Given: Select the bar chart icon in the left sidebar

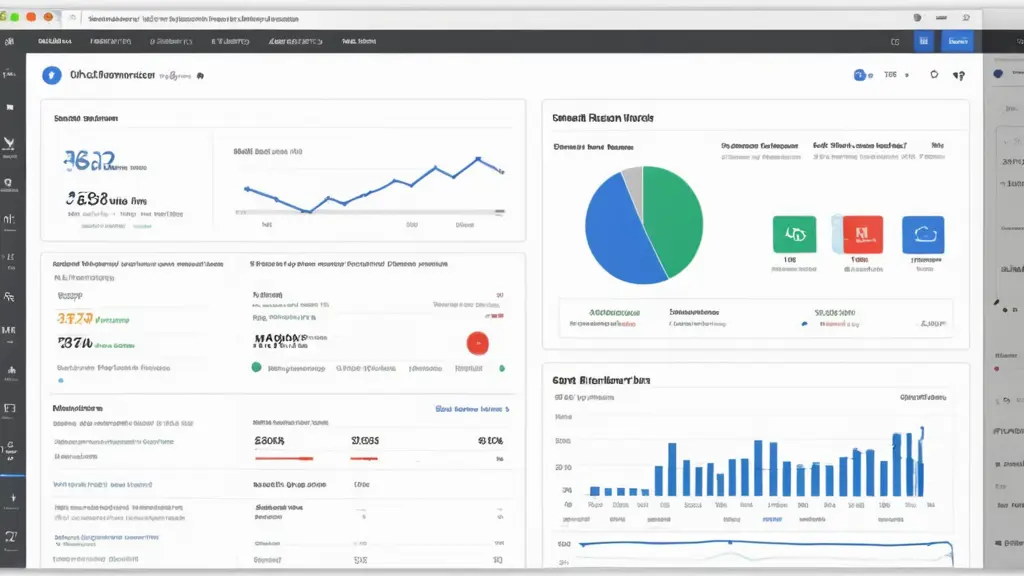Looking at the screenshot, I should [x=11, y=370].
